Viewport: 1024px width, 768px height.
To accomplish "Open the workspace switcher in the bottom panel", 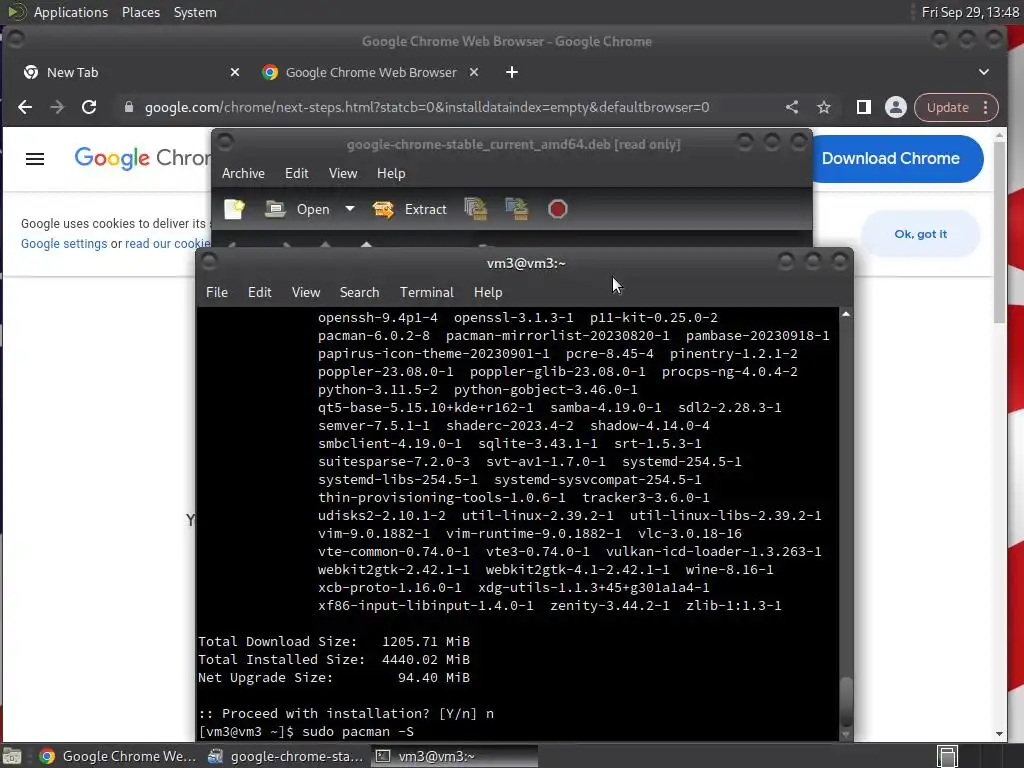I will click(x=947, y=756).
